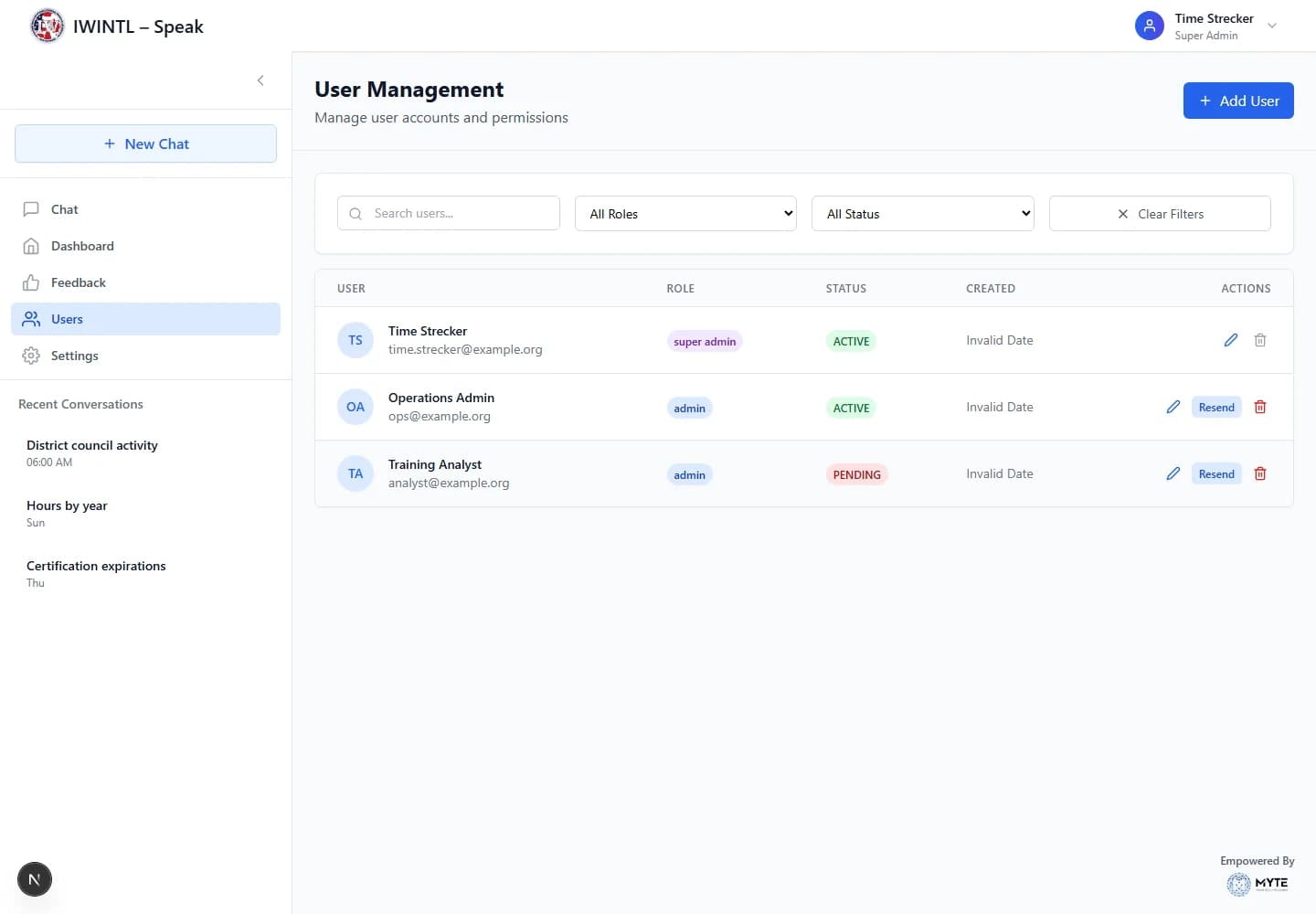Open Chat from the sidebar
1316x914 pixels.
tap(145, 209)
